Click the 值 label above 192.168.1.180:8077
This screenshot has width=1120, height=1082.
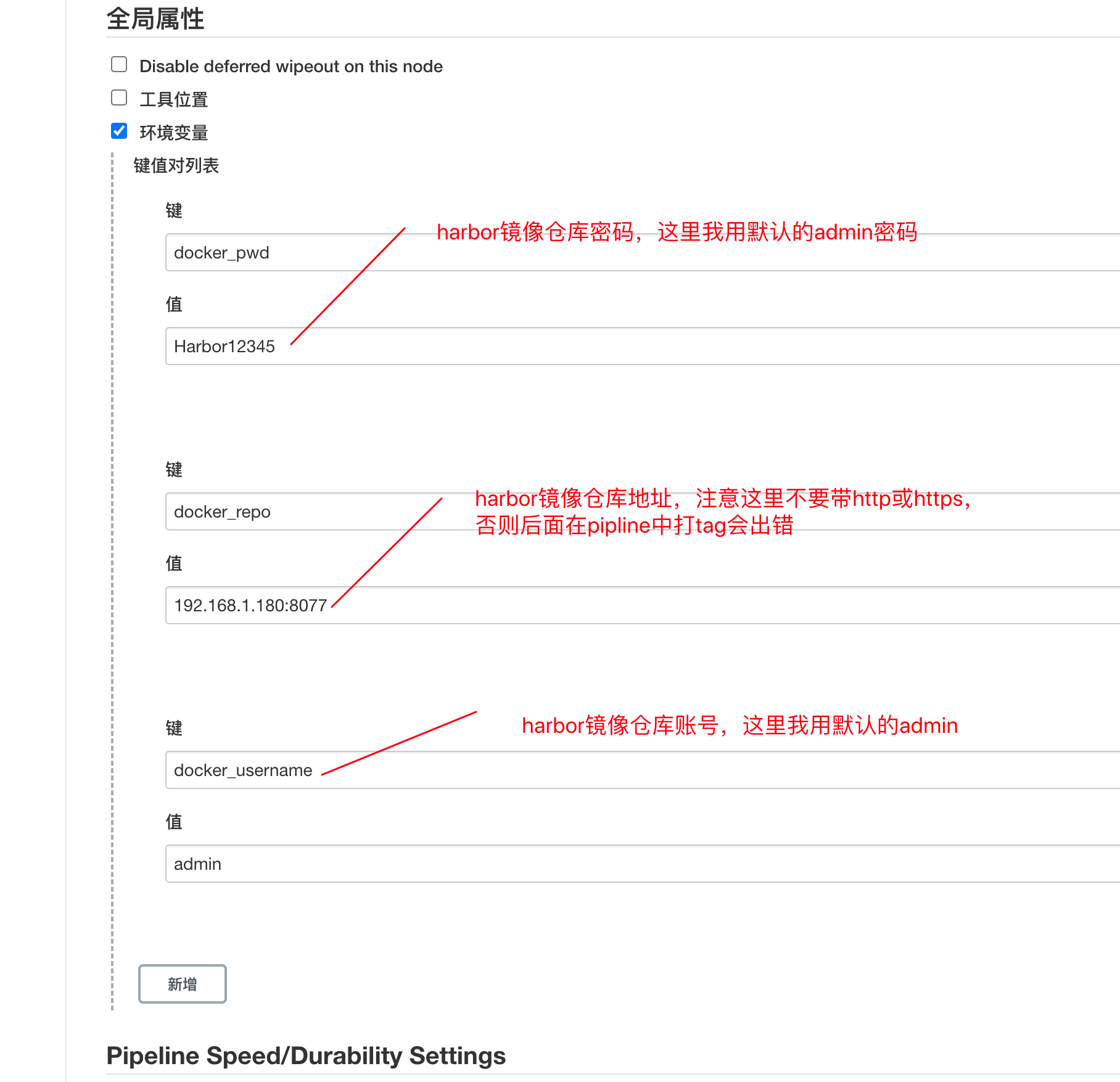pos(174,563)
